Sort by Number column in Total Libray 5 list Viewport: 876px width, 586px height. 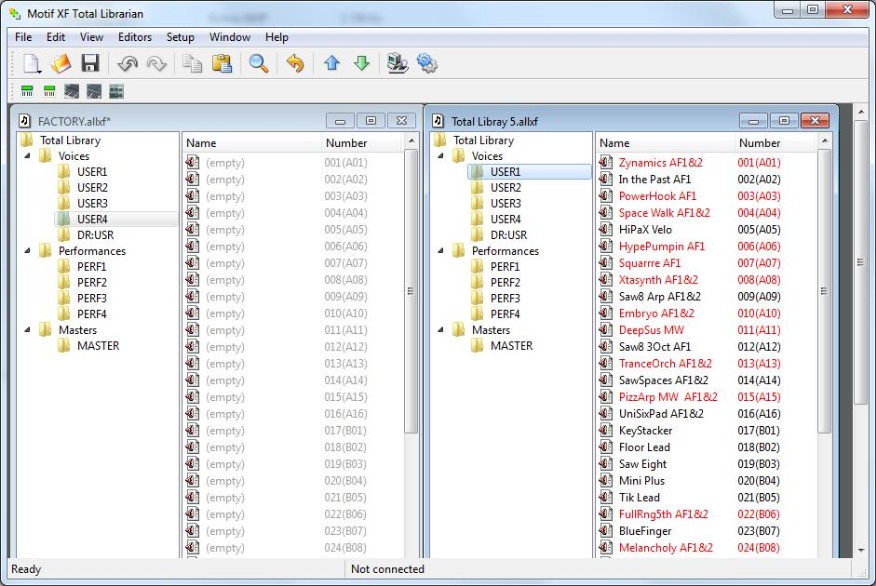click(775, 143)
